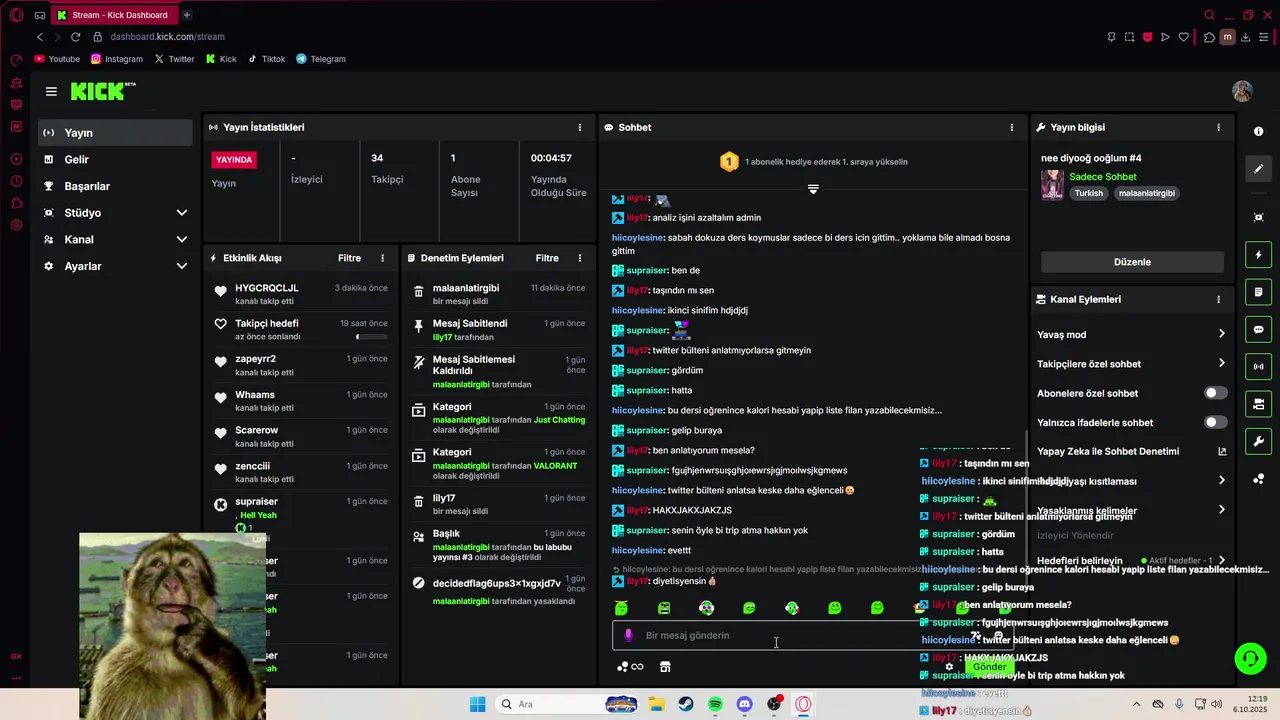Click the heart icon beside HYGCRQCLJL

pos(221,291)
